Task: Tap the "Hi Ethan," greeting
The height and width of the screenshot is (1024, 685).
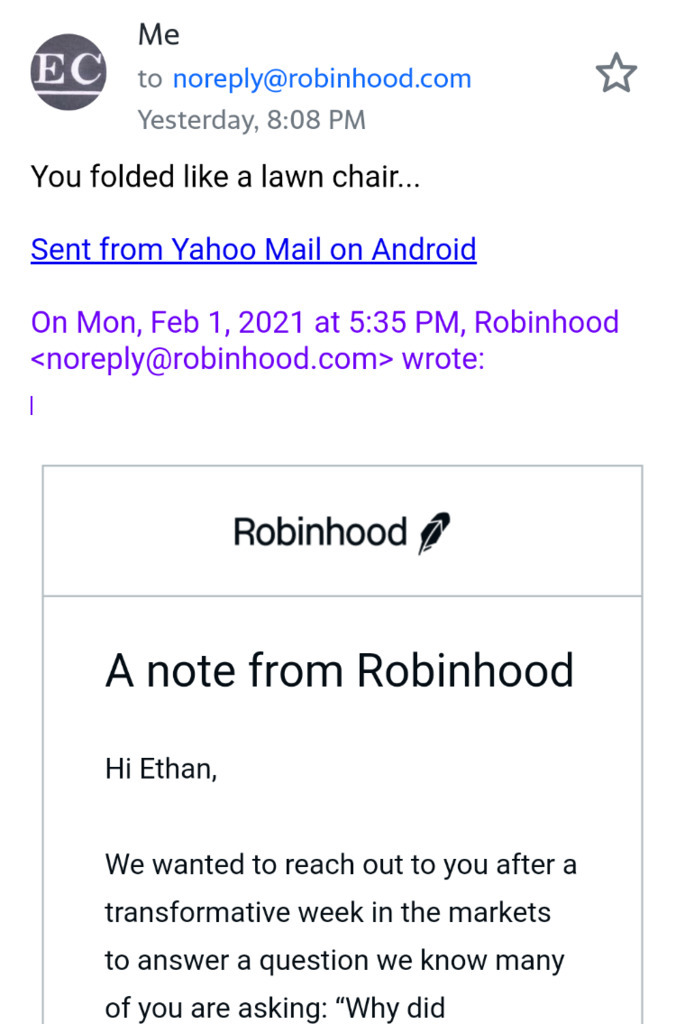Action: 161,768
